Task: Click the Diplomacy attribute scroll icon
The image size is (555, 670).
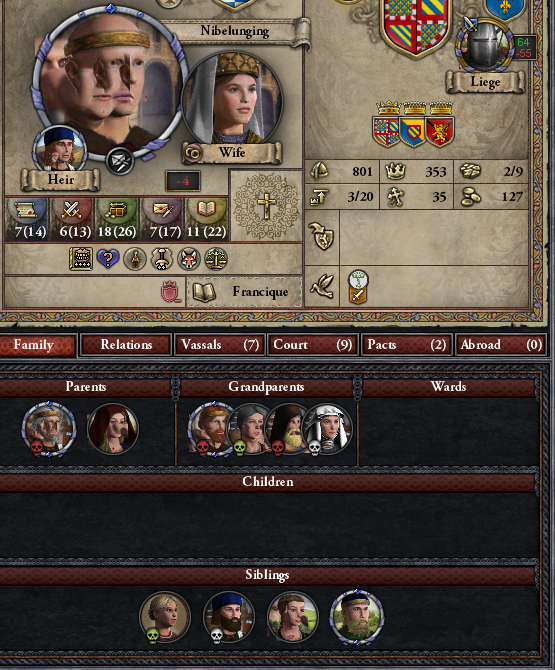Action: (x=26, y=210)
